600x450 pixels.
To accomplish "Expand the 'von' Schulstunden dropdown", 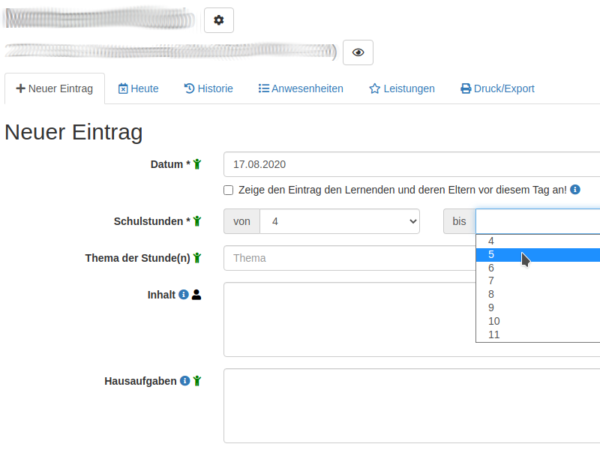I will 339,221.
